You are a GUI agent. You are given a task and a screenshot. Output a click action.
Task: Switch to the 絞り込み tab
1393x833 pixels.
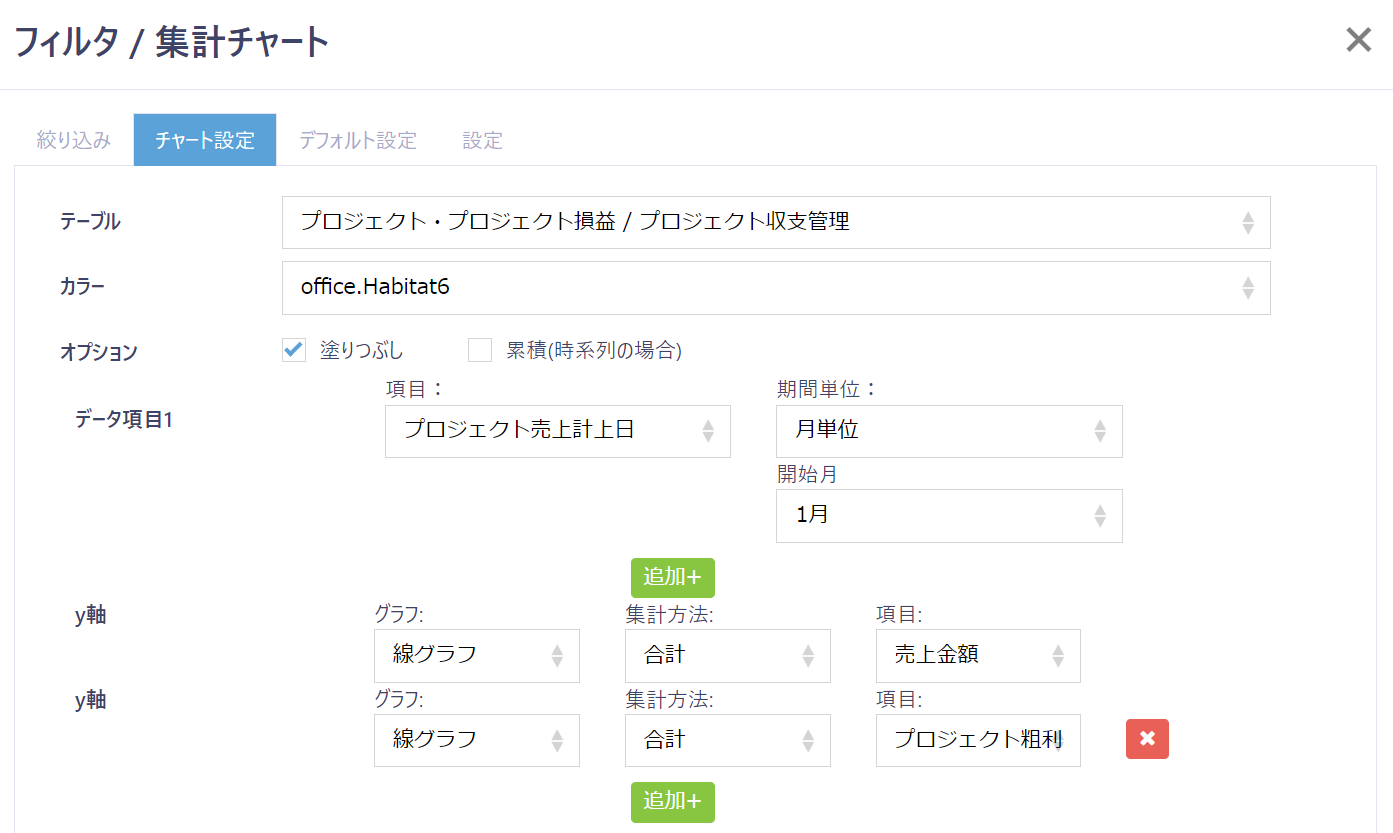point(74,140)
